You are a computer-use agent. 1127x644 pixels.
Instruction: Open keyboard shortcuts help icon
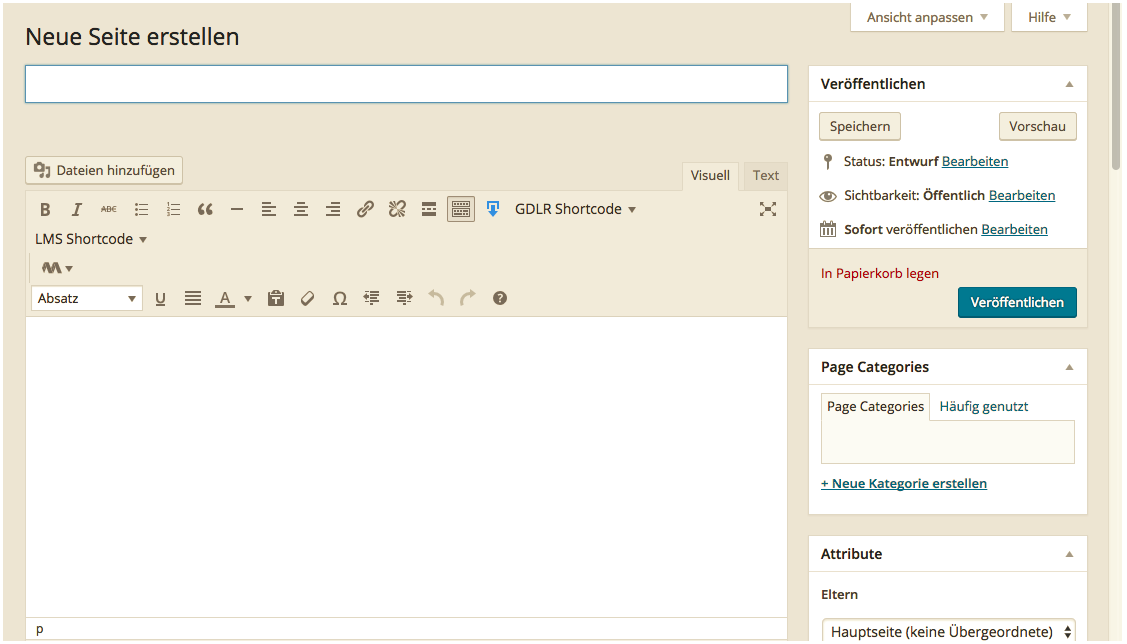point(500,298)
